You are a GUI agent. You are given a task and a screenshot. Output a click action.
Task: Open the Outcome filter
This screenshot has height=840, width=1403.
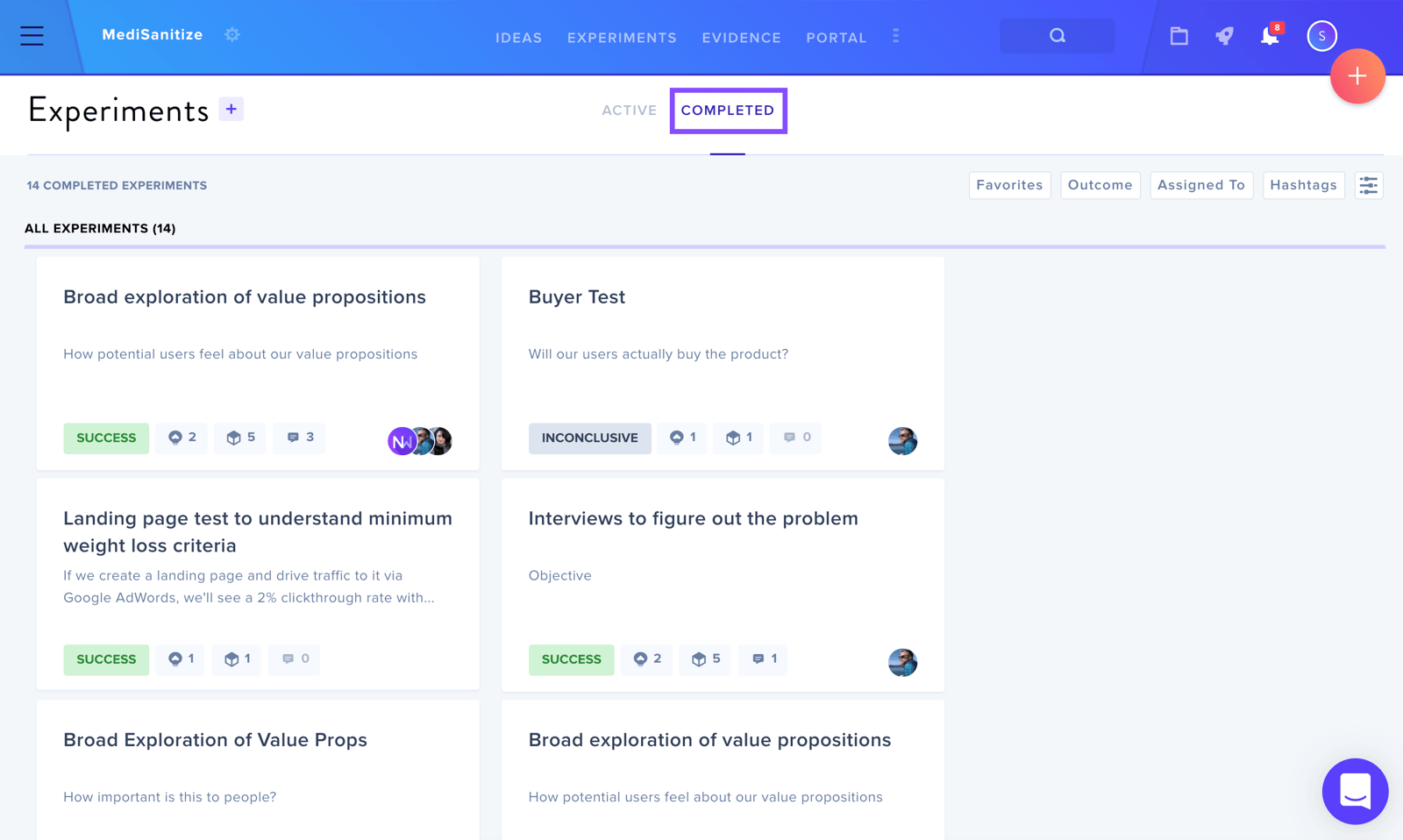(1100, 185)
